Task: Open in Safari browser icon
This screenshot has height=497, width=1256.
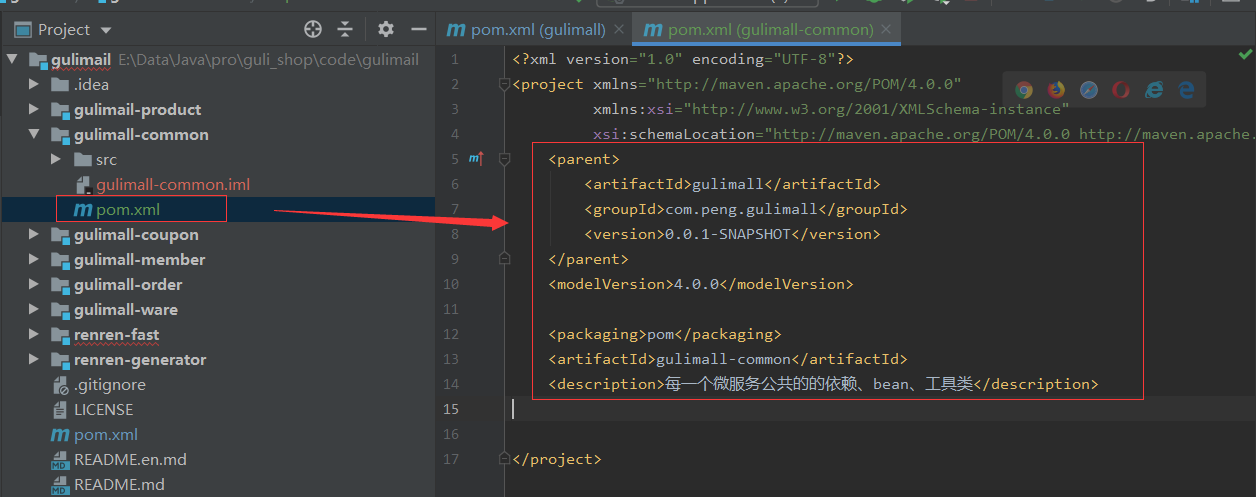Action: coord(1089,90)
